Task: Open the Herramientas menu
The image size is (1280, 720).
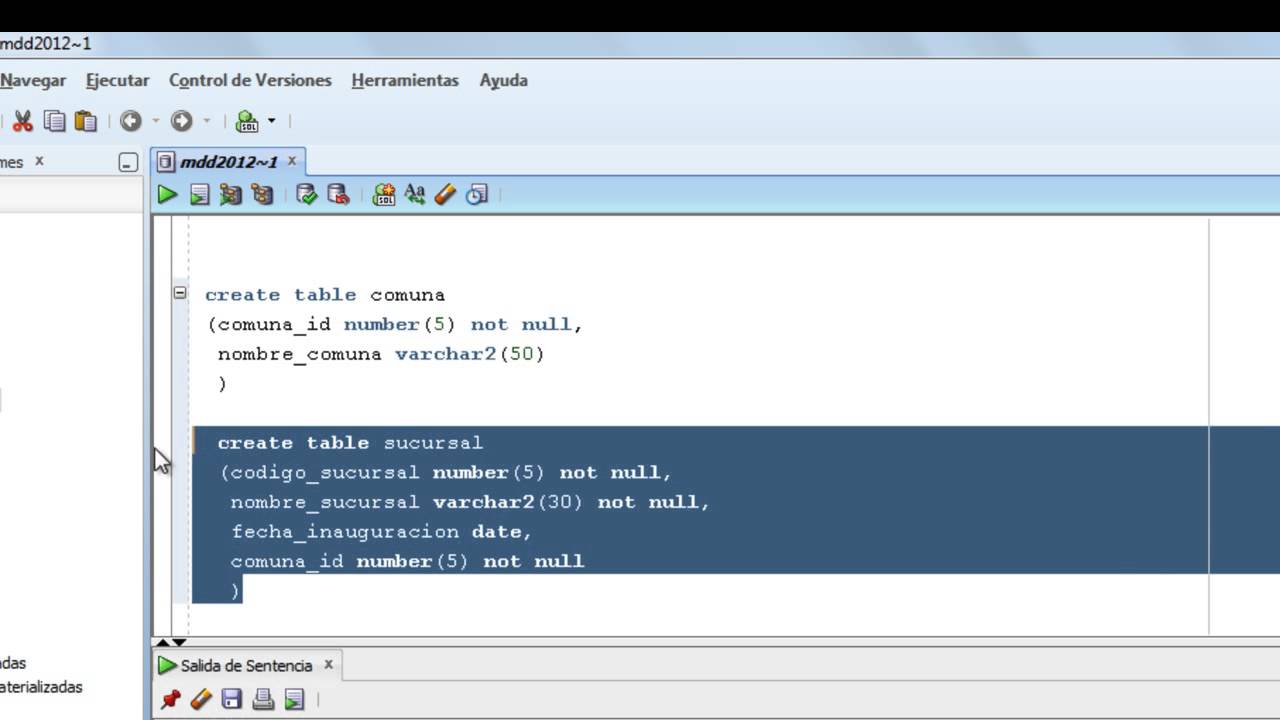Action: [405, 80]
